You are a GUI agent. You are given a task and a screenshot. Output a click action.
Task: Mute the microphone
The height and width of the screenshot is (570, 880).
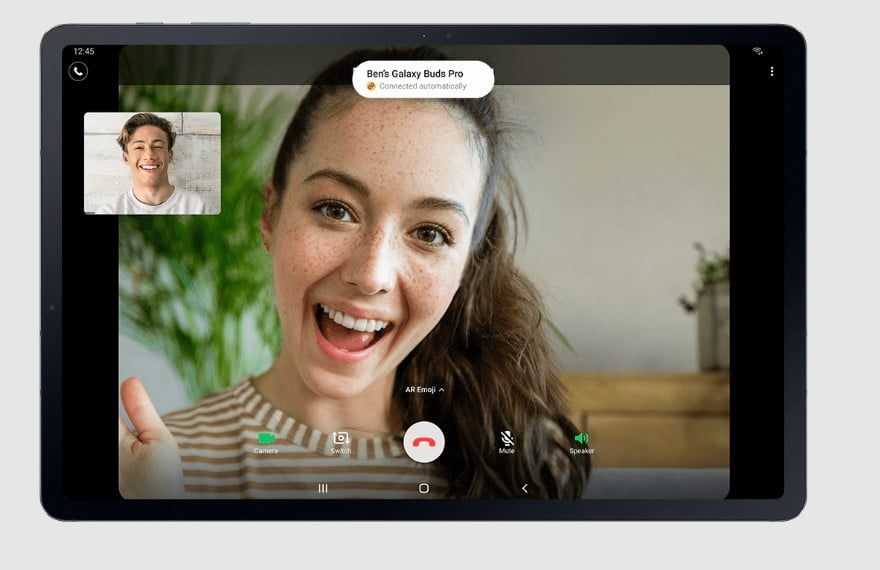pyautogui.click(x=507, y=438)
